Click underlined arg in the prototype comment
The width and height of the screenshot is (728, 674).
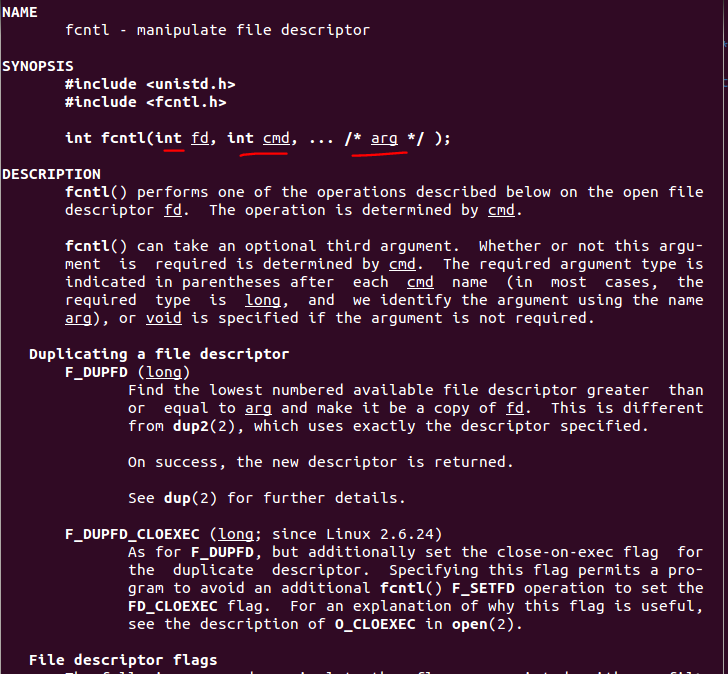tap(384, 138)
